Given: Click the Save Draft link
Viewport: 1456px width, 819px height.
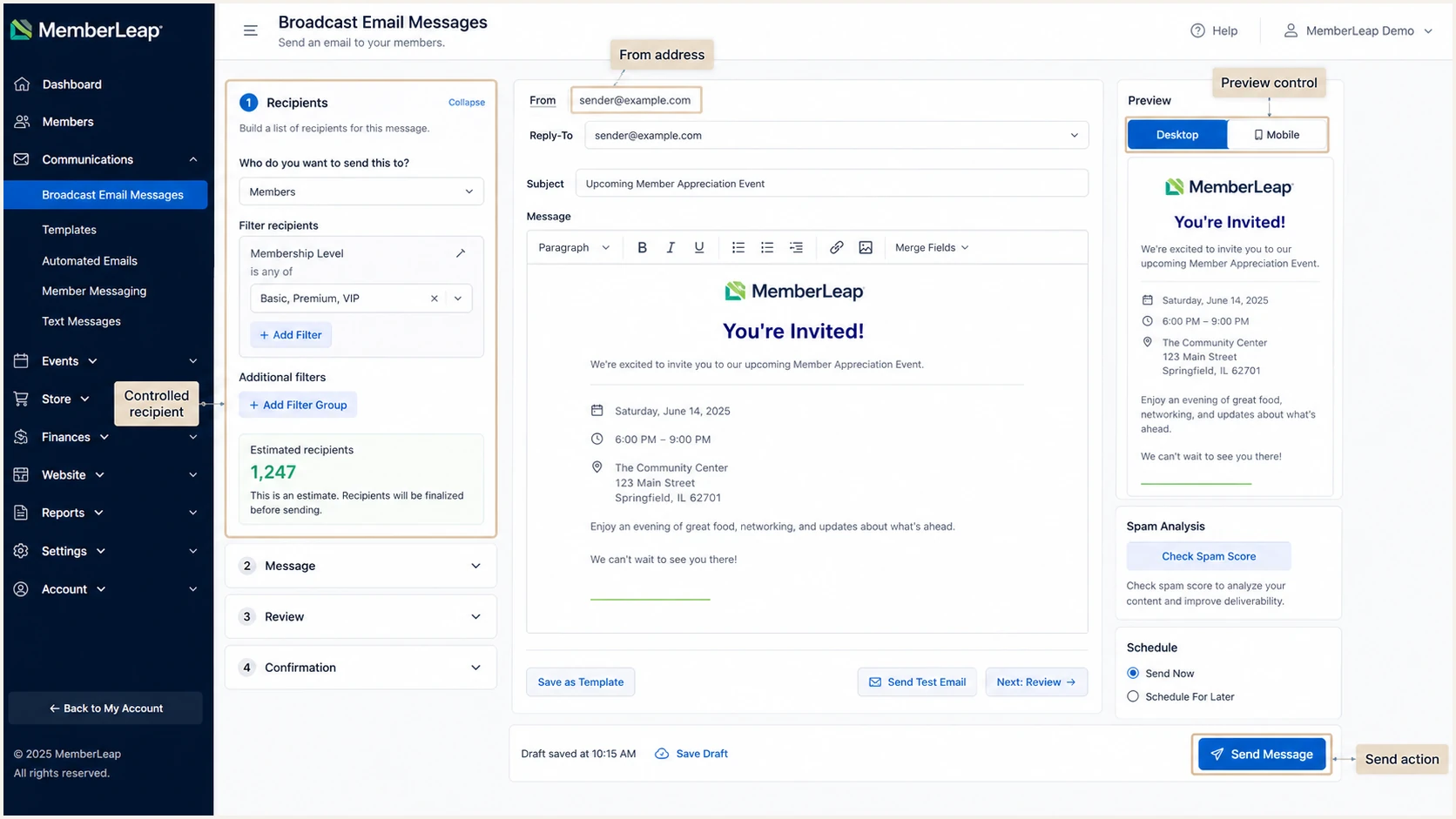Looking at the screenshot, I should pos(691,754).
